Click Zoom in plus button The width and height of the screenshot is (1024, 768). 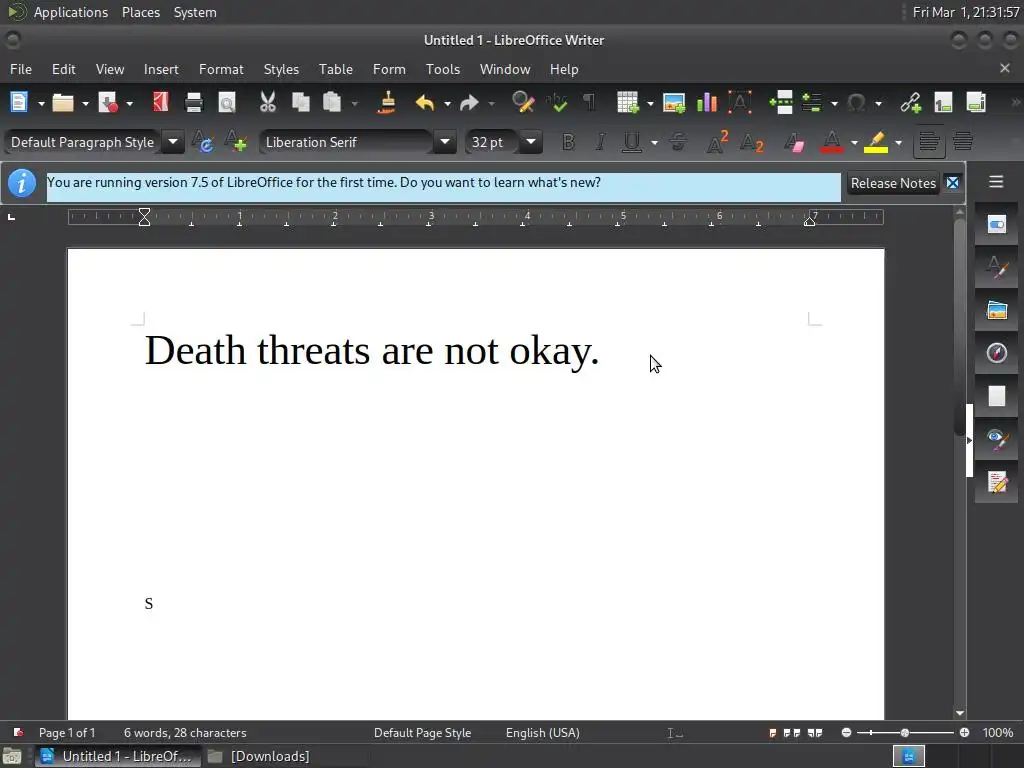[x=964, y=733]
